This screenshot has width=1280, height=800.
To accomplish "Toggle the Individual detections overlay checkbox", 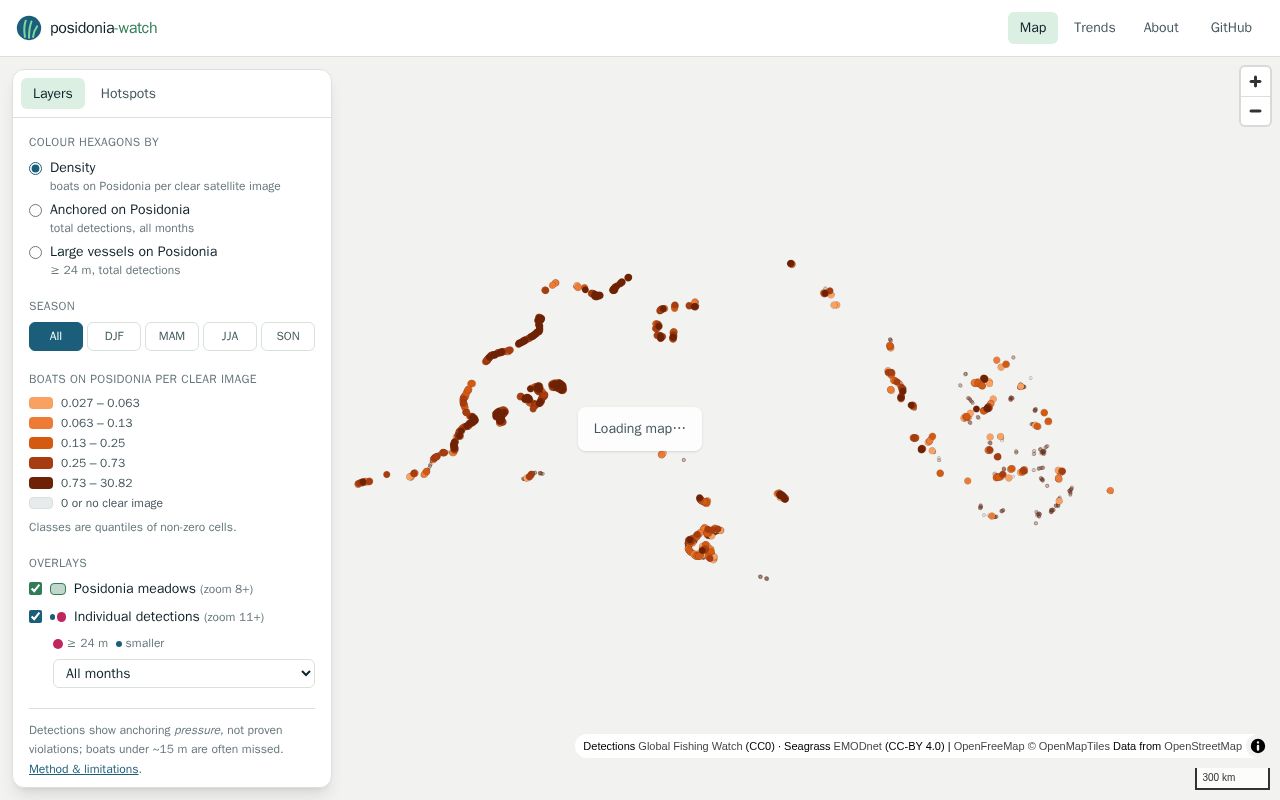I will point(36,617).
